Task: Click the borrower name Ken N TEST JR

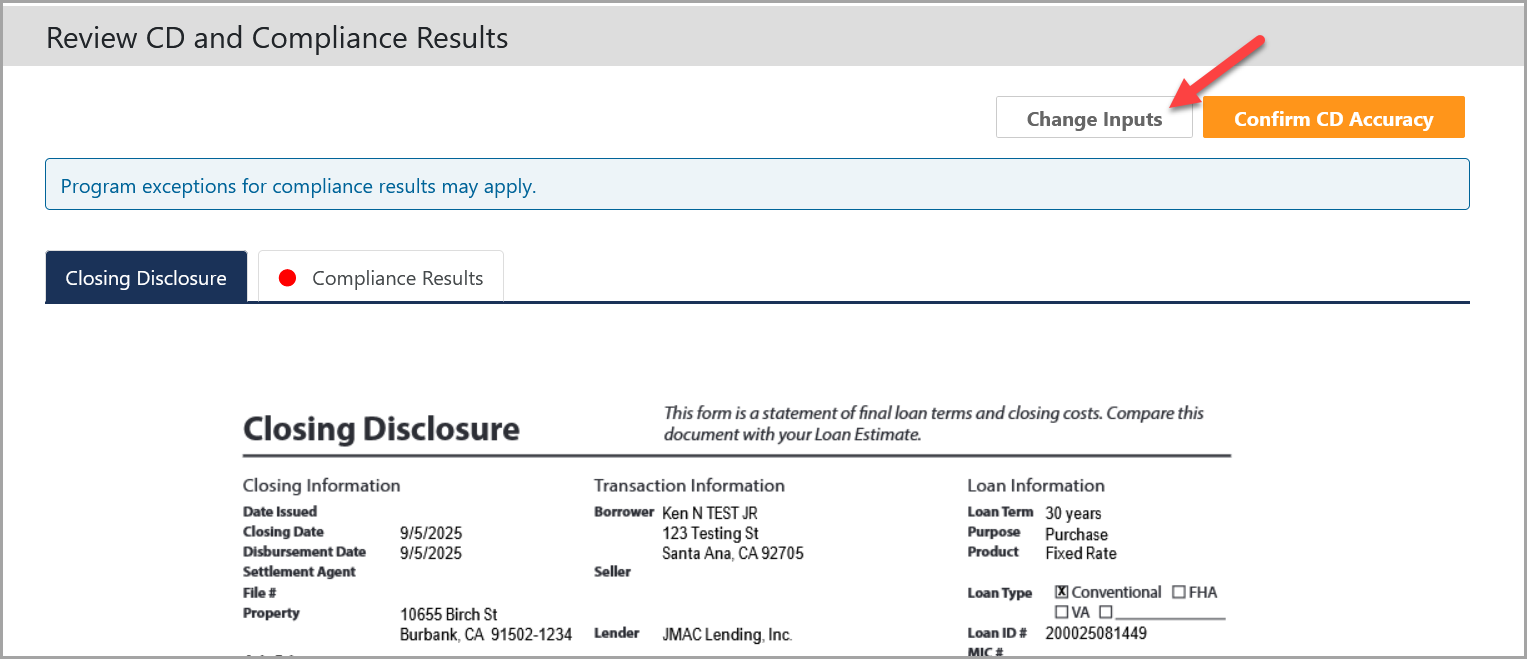Action: [710, 513]
